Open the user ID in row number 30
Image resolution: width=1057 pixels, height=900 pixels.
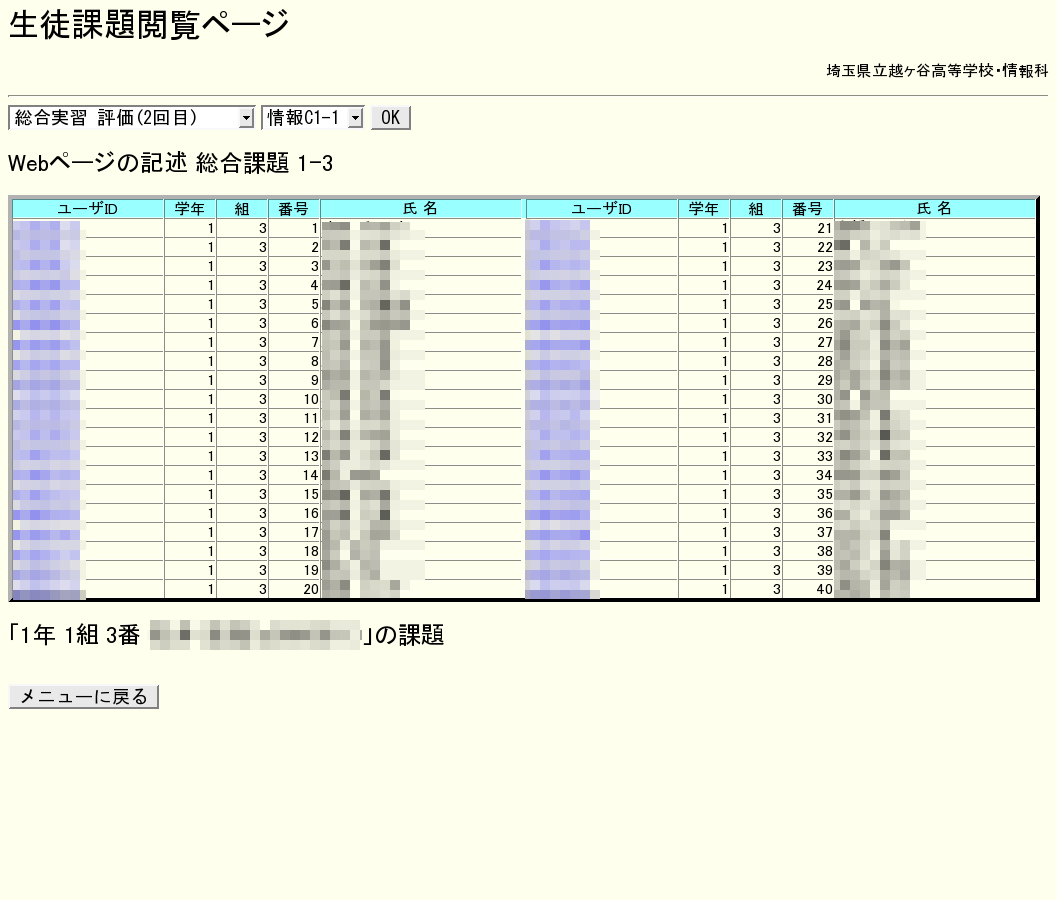[562, 400]
